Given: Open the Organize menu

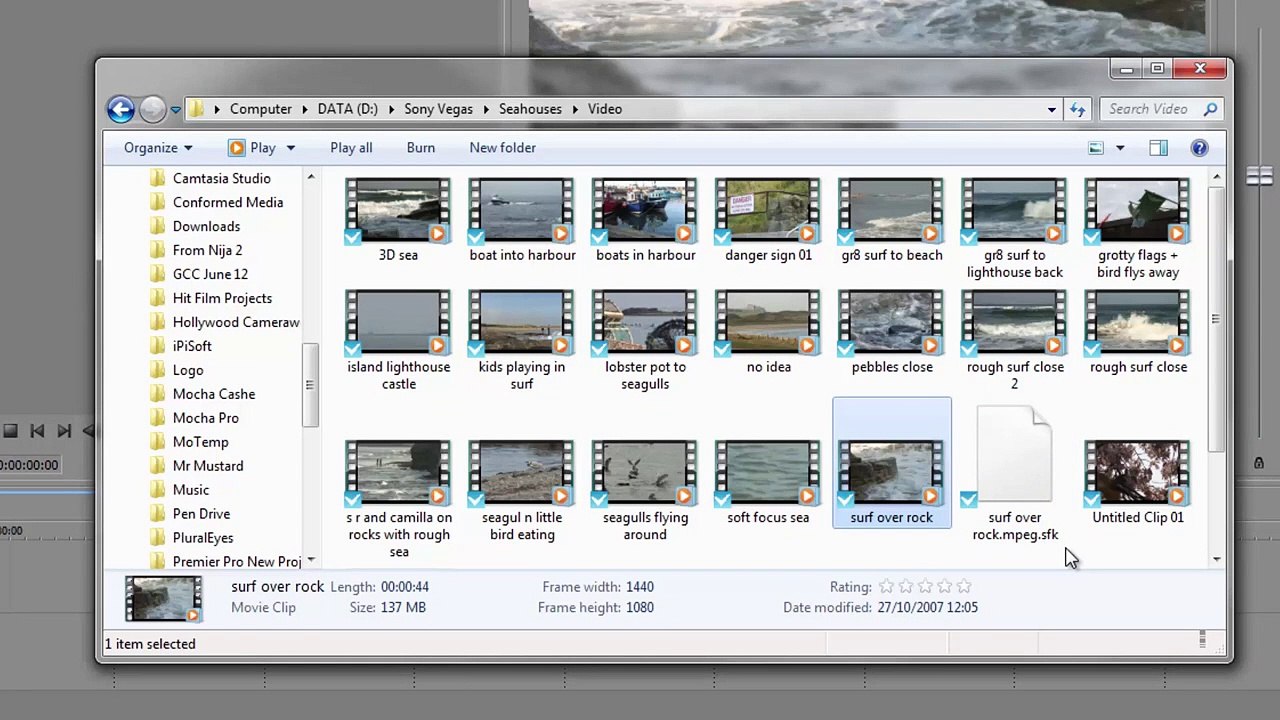Looking at the screenshot, I should click(x=158, y=148).
